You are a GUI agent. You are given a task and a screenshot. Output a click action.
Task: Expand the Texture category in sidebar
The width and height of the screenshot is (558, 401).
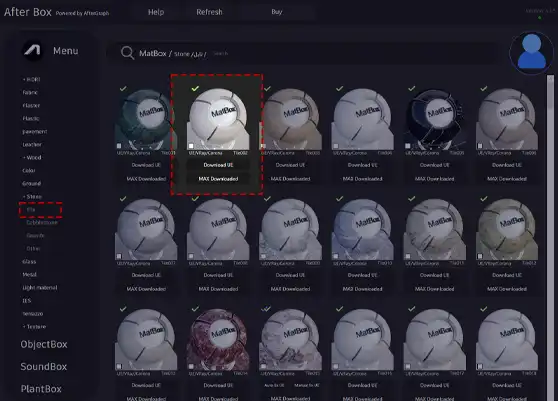point(35,326)
